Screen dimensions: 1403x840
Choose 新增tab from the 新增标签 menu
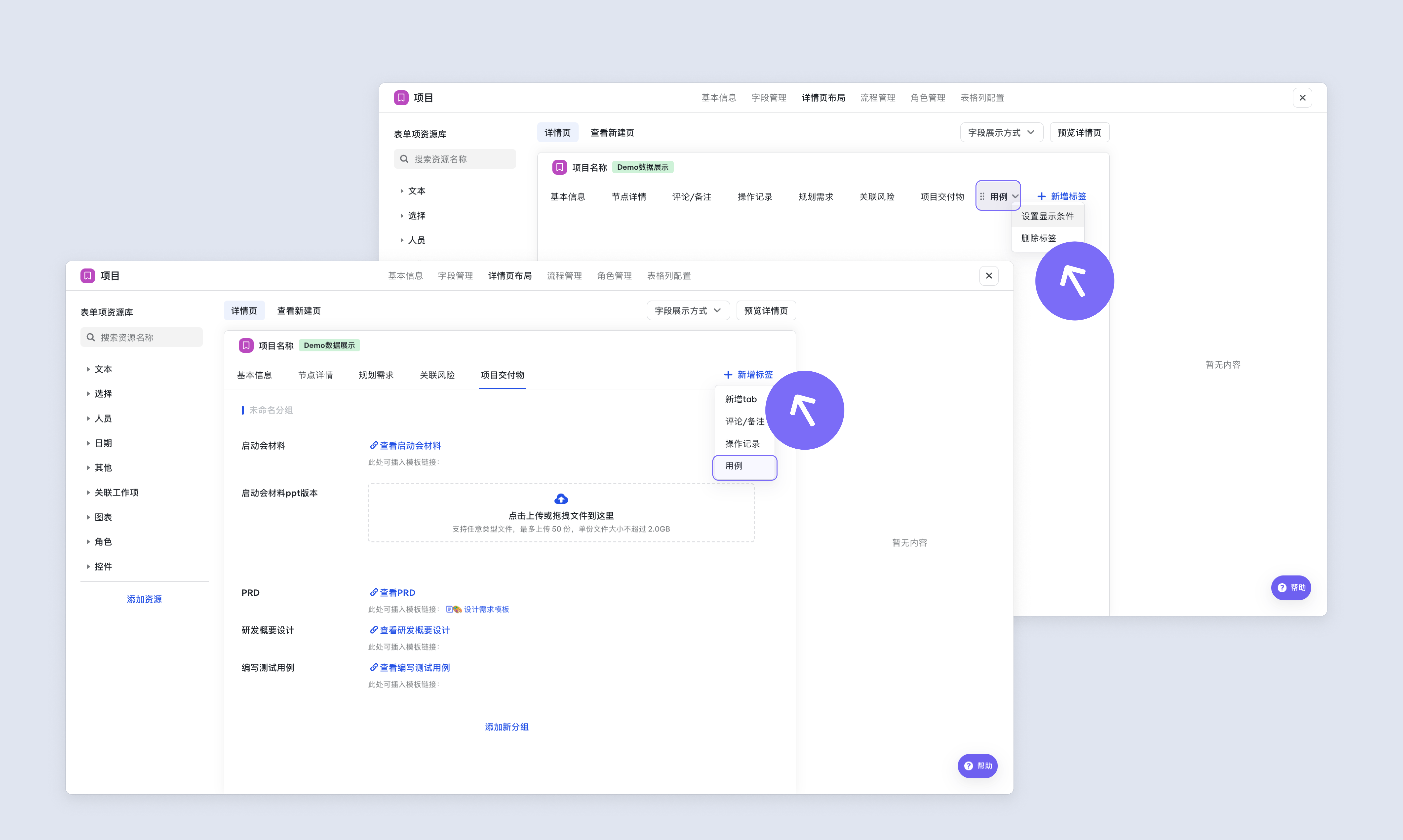pos(741,399)
